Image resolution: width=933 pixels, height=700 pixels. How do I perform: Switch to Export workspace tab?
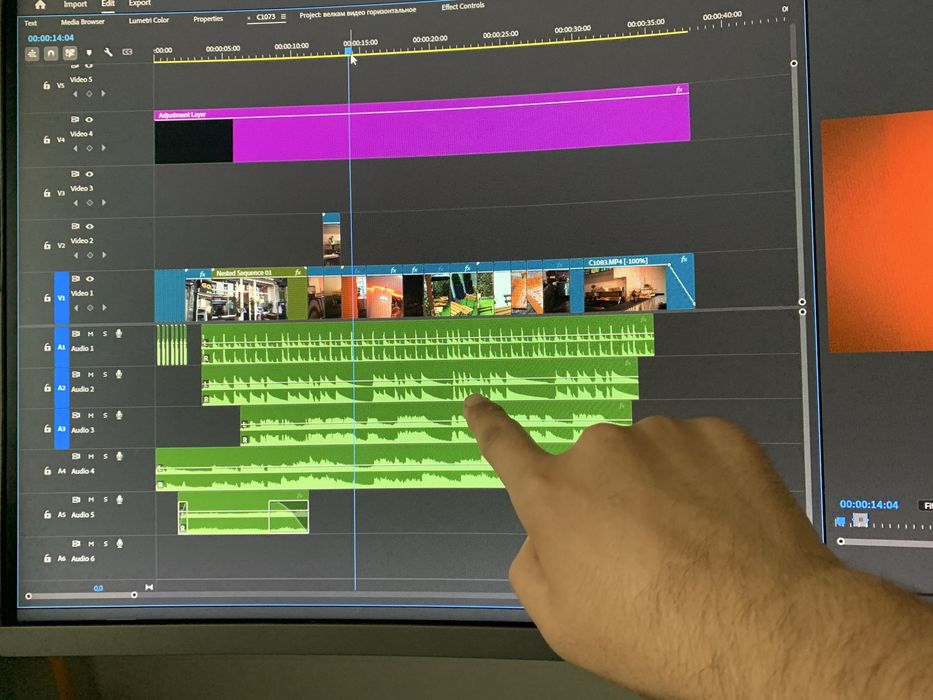coord(139,3)
